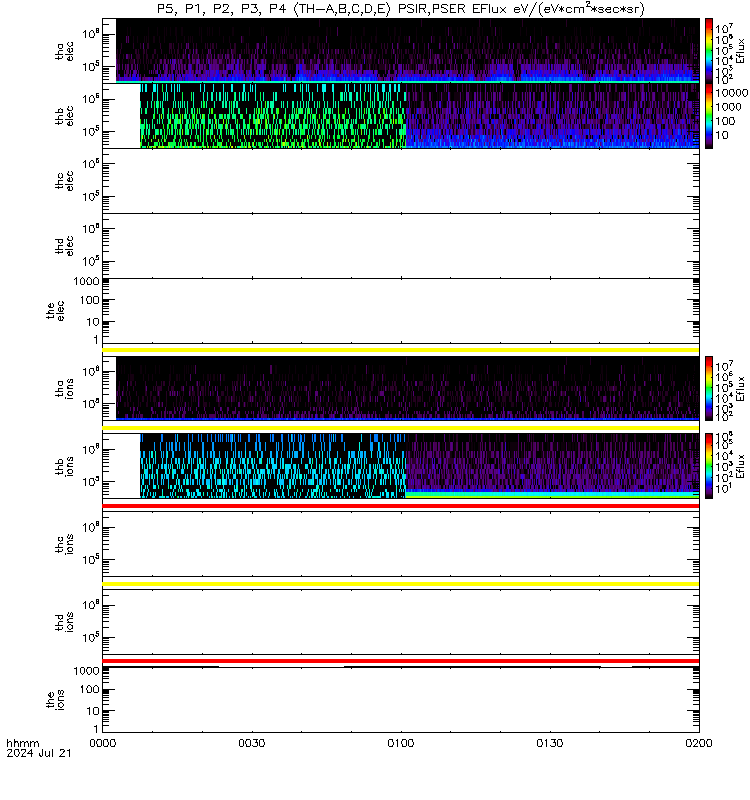Click the Eflux label next to tha elec colorbar
Viewport: 750px width, 800px height.
[x=741, y=51]
